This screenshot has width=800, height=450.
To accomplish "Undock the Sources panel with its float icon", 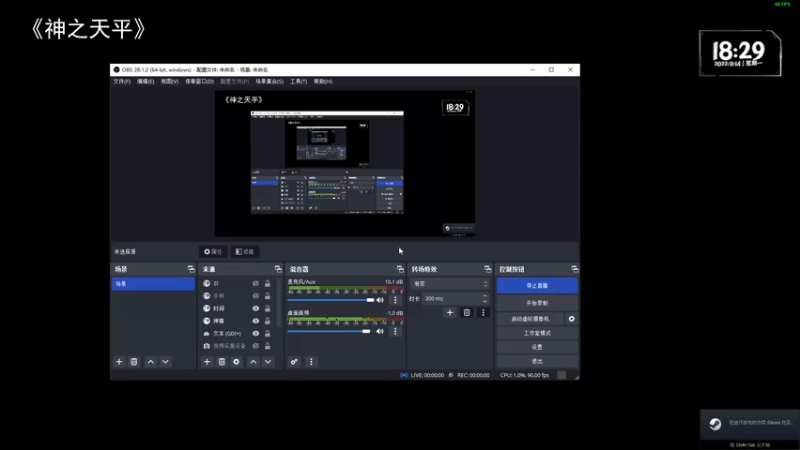I will 278,269.
